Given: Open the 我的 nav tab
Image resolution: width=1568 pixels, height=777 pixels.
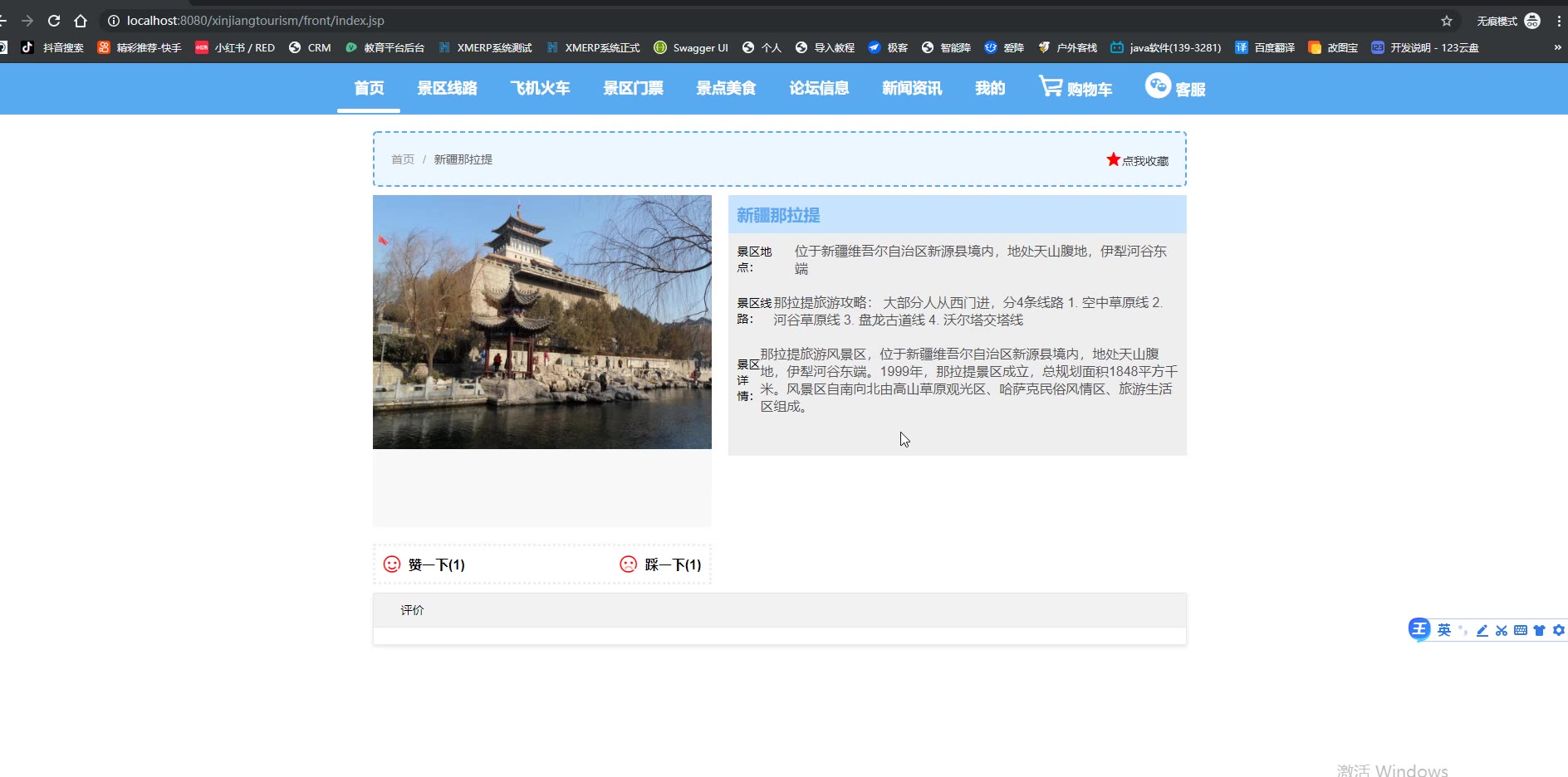Looking at the screenshot, I should coord(990,88).
